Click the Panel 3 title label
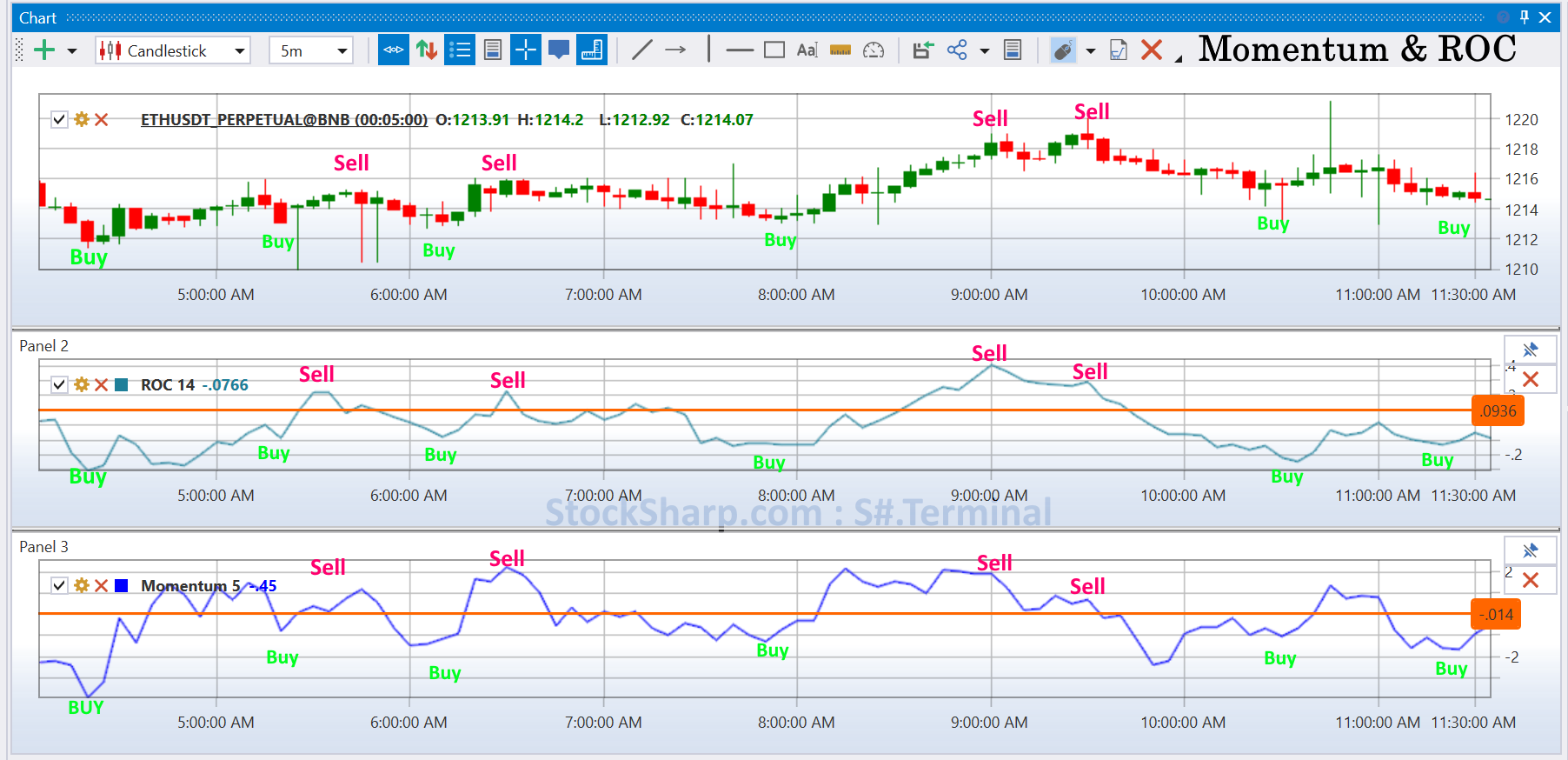The width and height of the screenshot is (1568, 760). pyautogui.click(x=43, y=547)
